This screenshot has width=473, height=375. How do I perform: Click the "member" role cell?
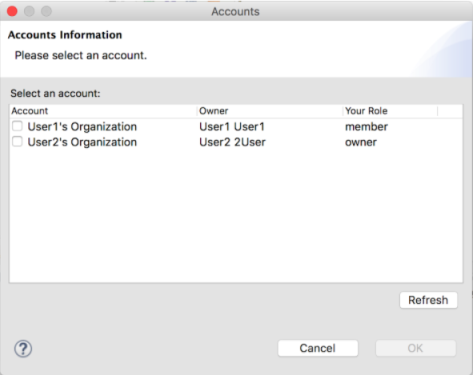[x=366, y=127]
